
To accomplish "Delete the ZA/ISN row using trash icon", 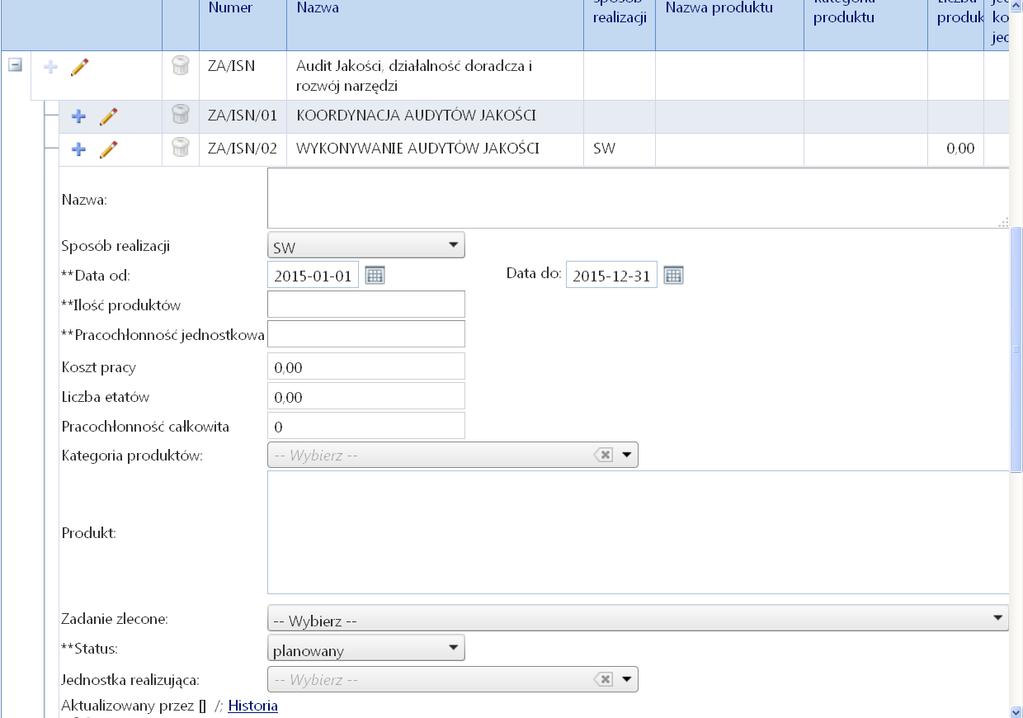I will click(180, 65).
